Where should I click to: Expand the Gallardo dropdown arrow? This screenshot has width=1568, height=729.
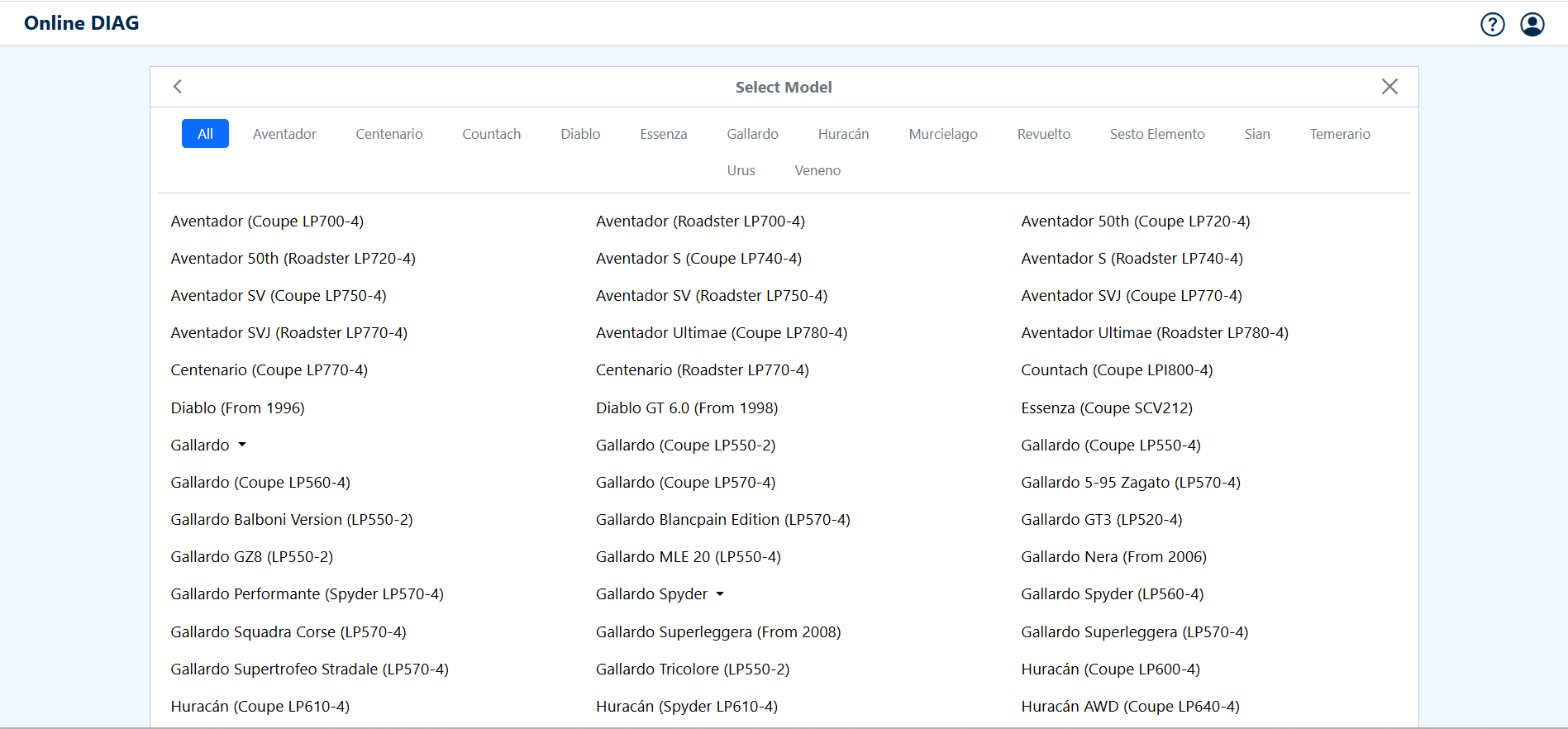242,445
